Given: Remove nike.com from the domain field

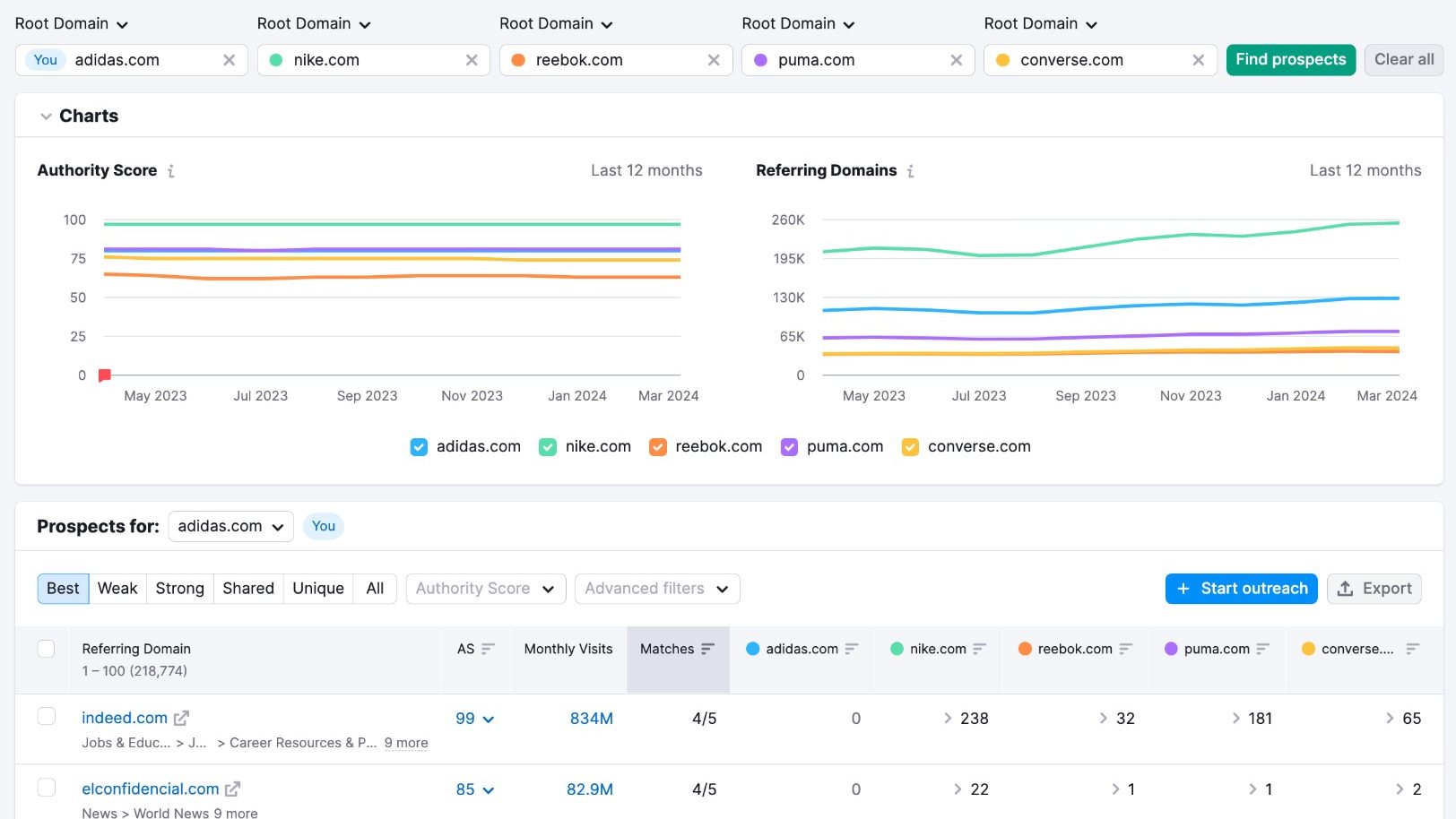Looking at the screenshot, I should tap(472, 60).
